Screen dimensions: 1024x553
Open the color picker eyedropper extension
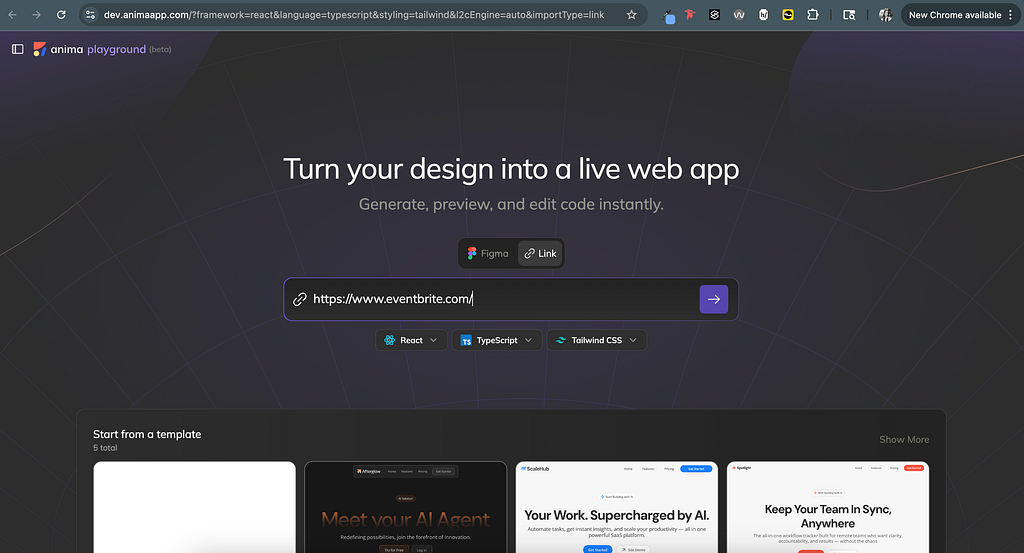coord(668,16)
